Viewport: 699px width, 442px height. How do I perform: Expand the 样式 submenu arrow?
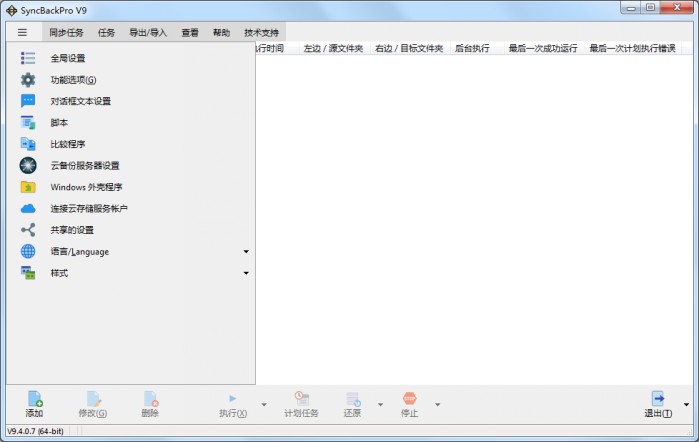point(246,273)
